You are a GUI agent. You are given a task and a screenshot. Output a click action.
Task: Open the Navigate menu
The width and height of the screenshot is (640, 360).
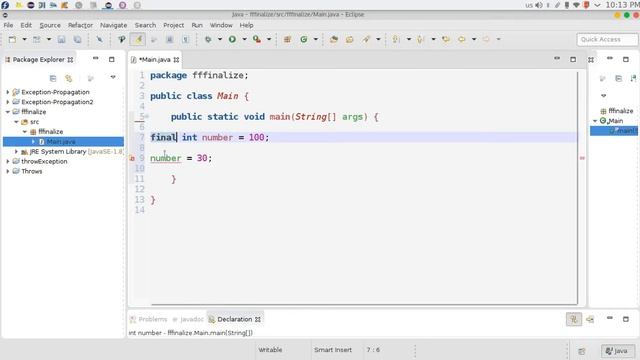click(113, 25)
